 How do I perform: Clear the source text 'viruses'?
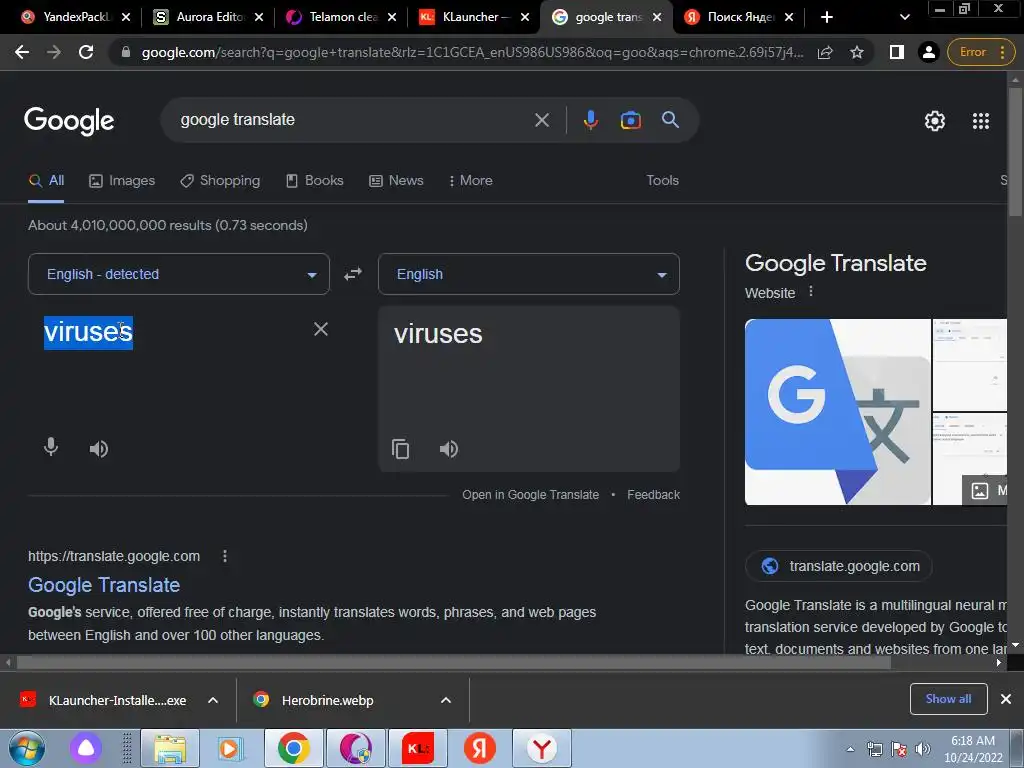[321, 329]
